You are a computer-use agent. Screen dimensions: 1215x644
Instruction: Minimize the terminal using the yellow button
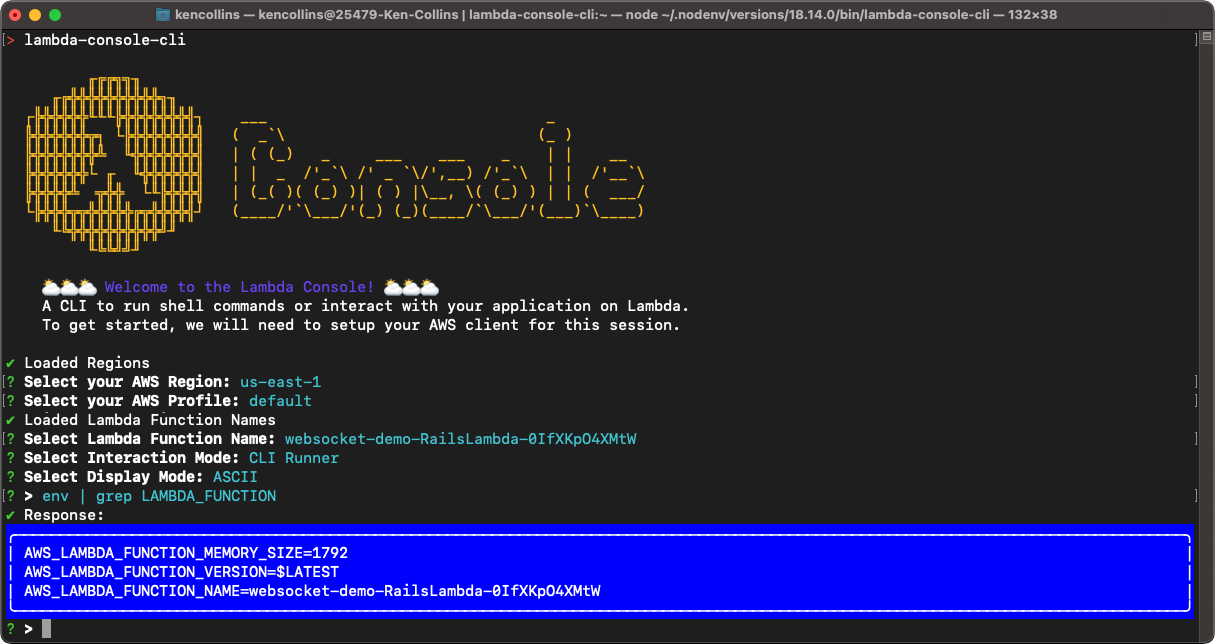[x=35, y=15]
